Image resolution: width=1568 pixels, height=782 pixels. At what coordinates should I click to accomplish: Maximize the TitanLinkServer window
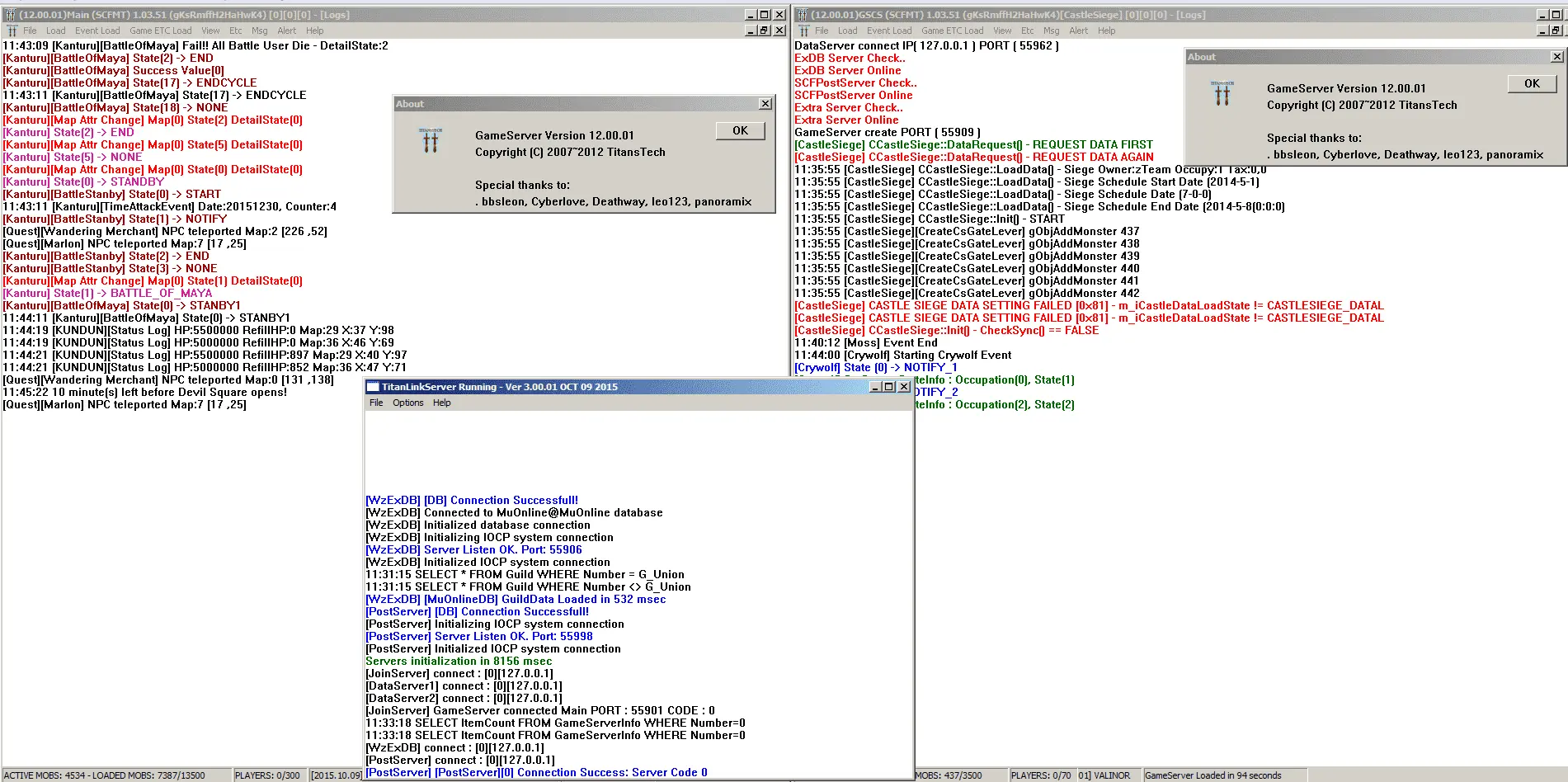[889, 387]
